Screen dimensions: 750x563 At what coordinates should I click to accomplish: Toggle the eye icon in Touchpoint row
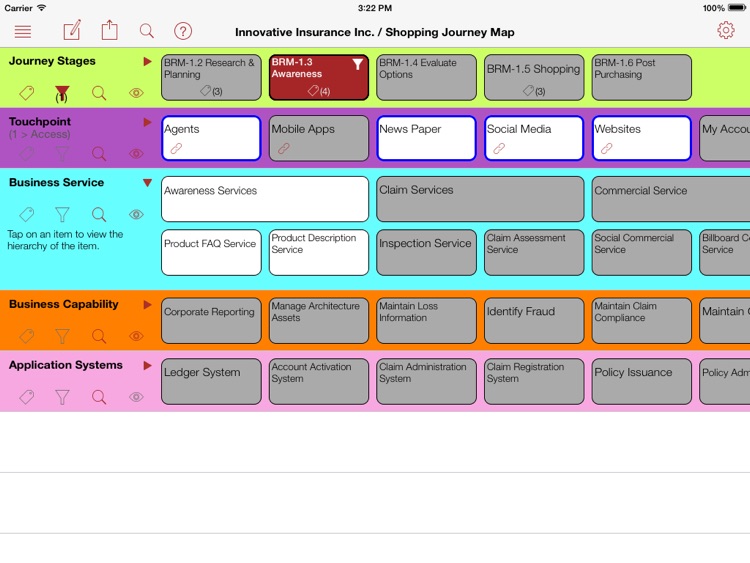click(136, 154)
